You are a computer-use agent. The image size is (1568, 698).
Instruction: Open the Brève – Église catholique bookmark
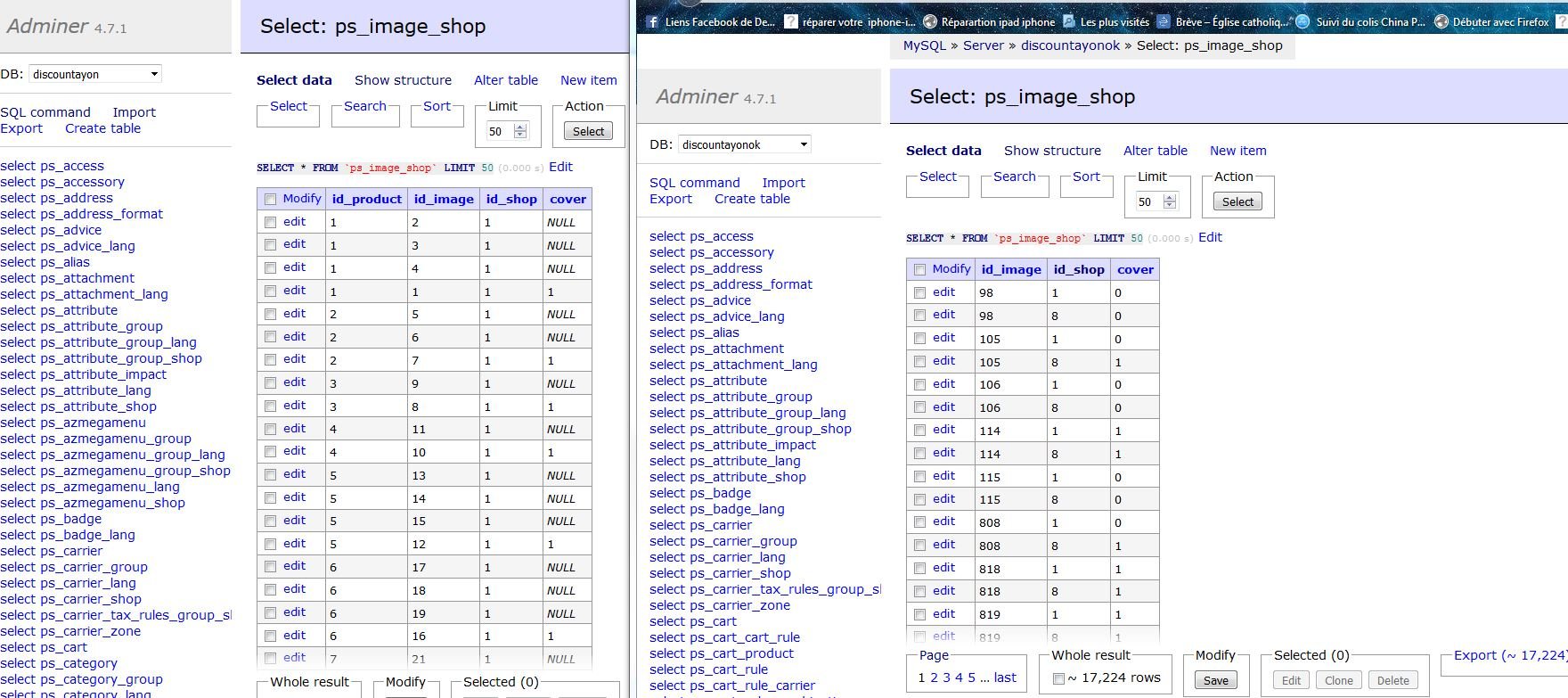(x=1230, y=21)
